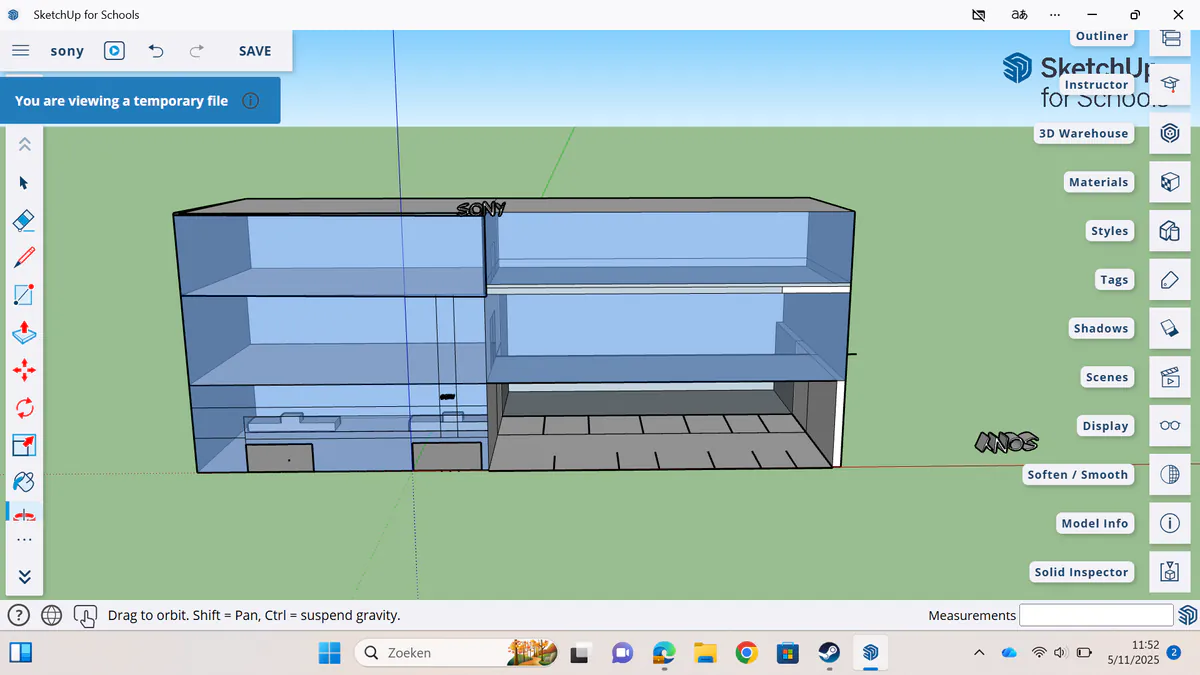1200x675 pixels.
Task: Click the Materials label
Action: [1099, 182]
